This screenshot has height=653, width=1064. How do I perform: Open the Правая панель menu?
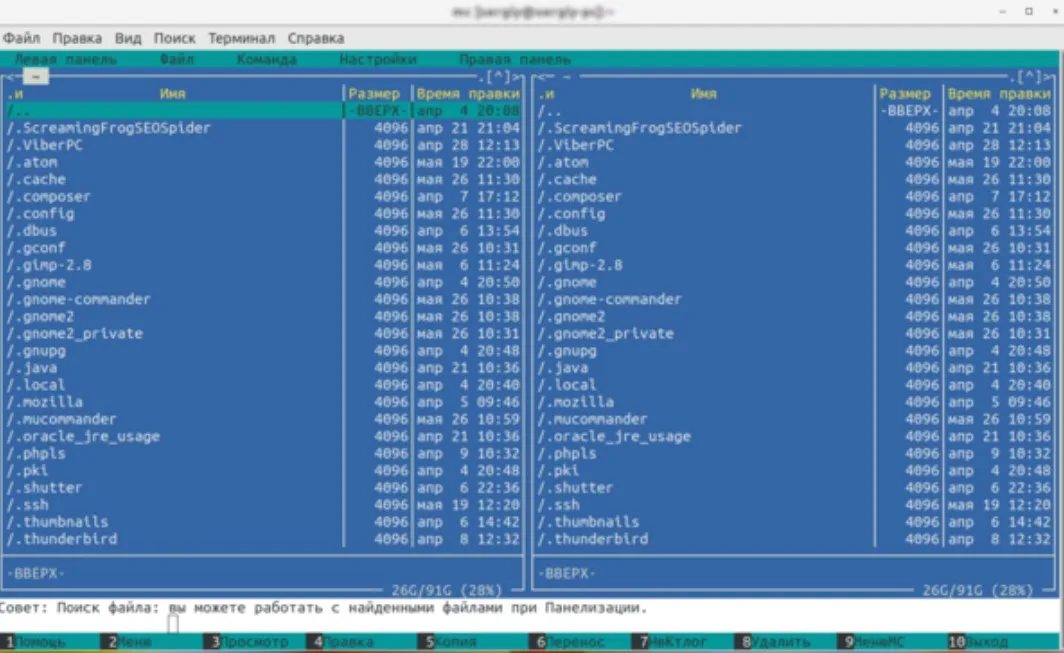514,59
